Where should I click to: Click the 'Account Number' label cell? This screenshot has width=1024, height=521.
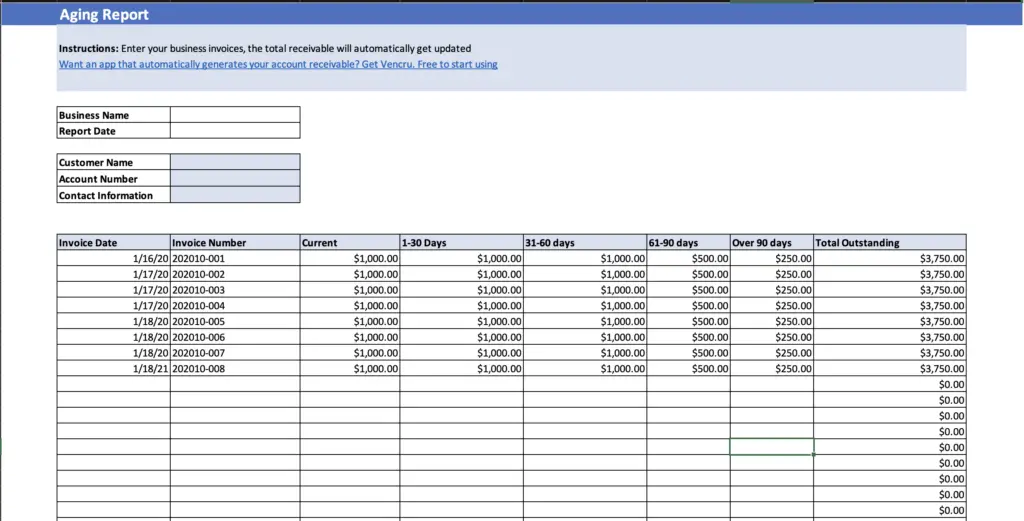114,178
